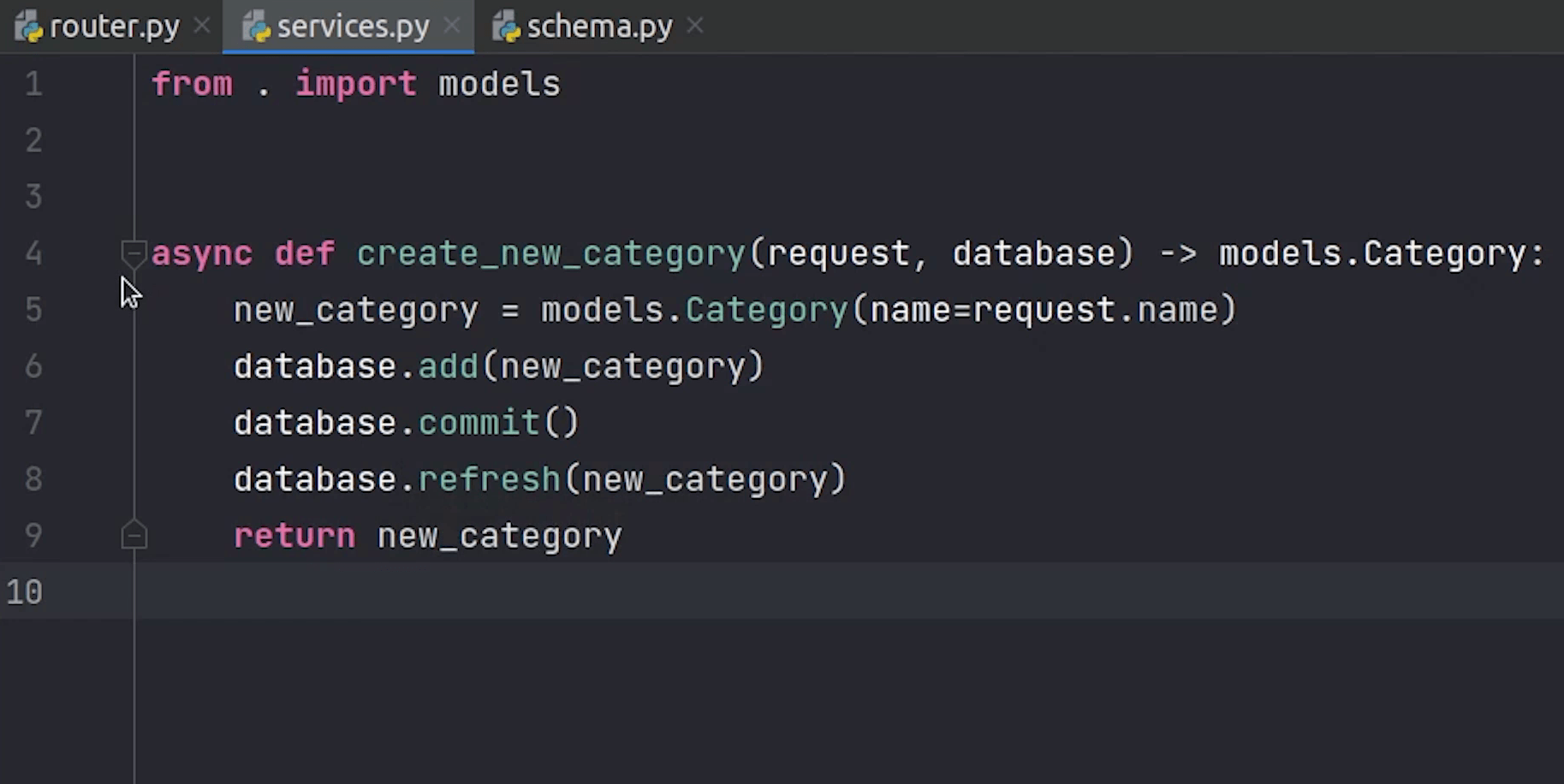Click the fold end marker at line 9

(x=134, y=536)
